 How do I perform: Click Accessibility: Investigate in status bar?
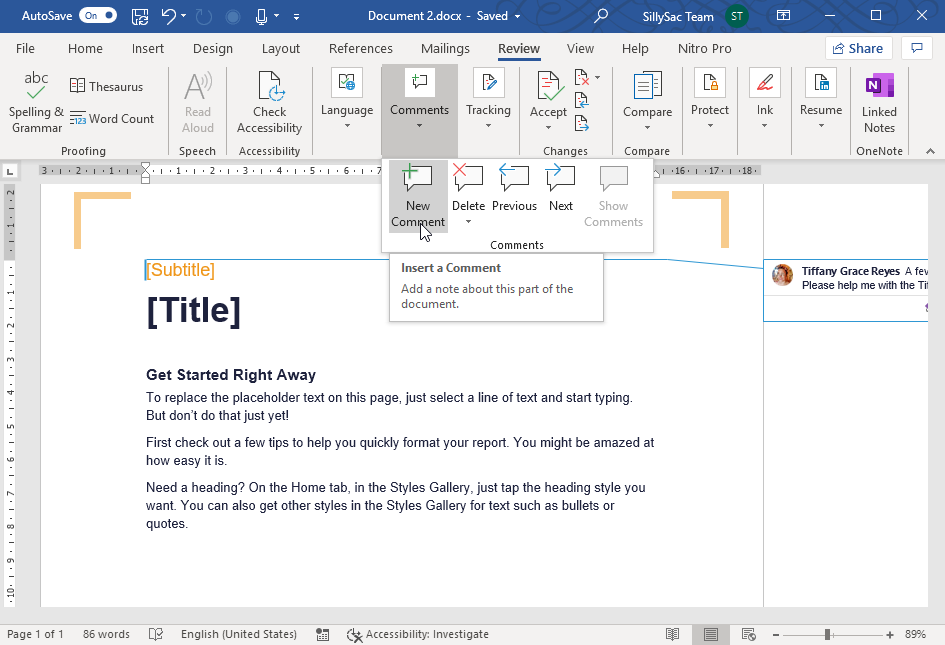pos(417,634)
